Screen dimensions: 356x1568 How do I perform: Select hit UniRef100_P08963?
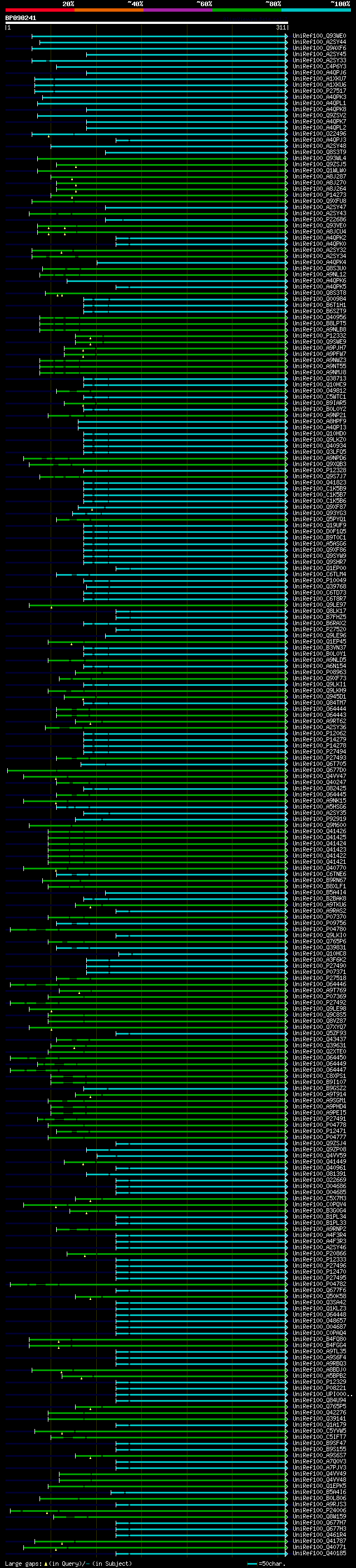[x=319, y=672]
